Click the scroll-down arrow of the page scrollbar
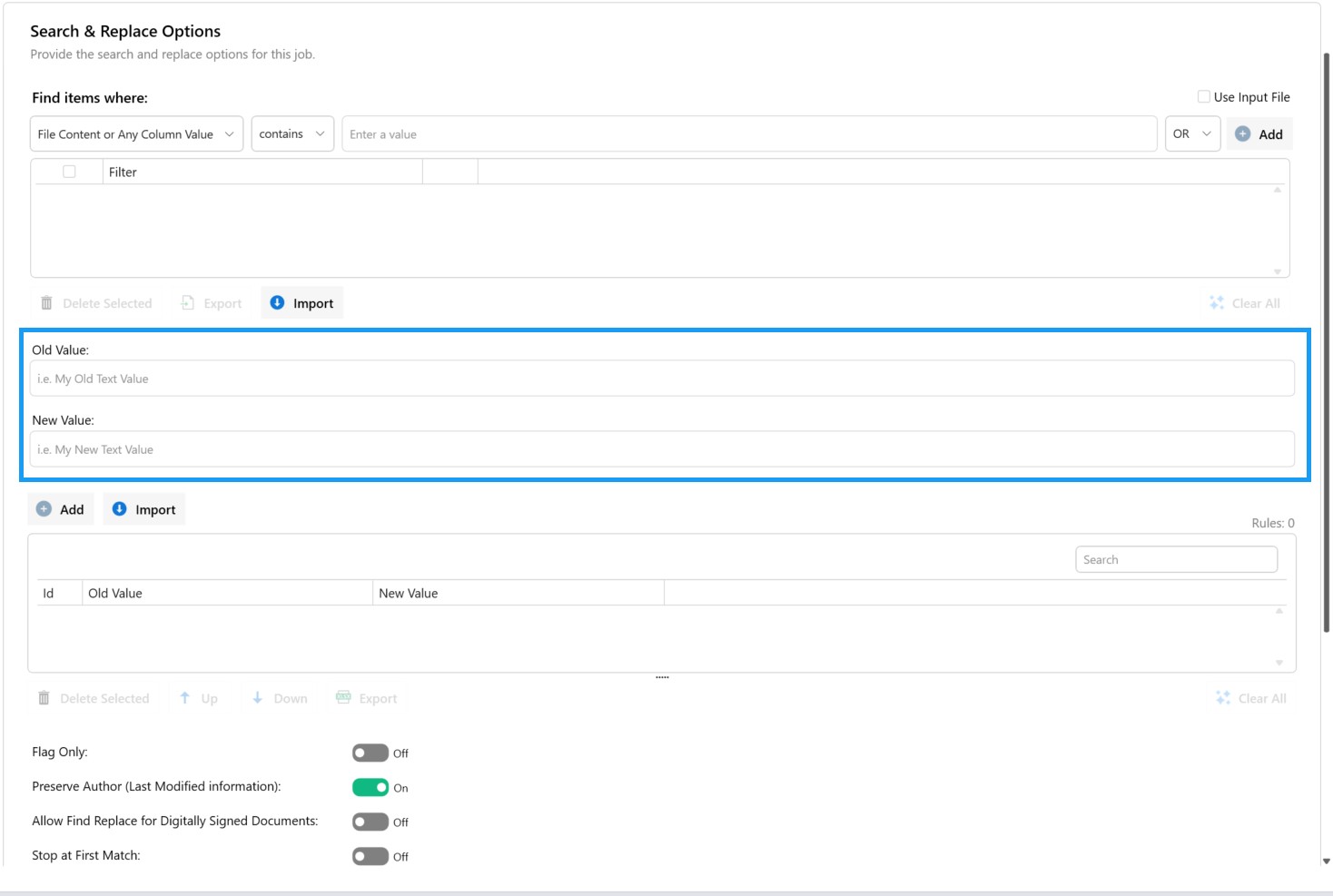The image size is (1333, 896). click(x=1327, y=861)
